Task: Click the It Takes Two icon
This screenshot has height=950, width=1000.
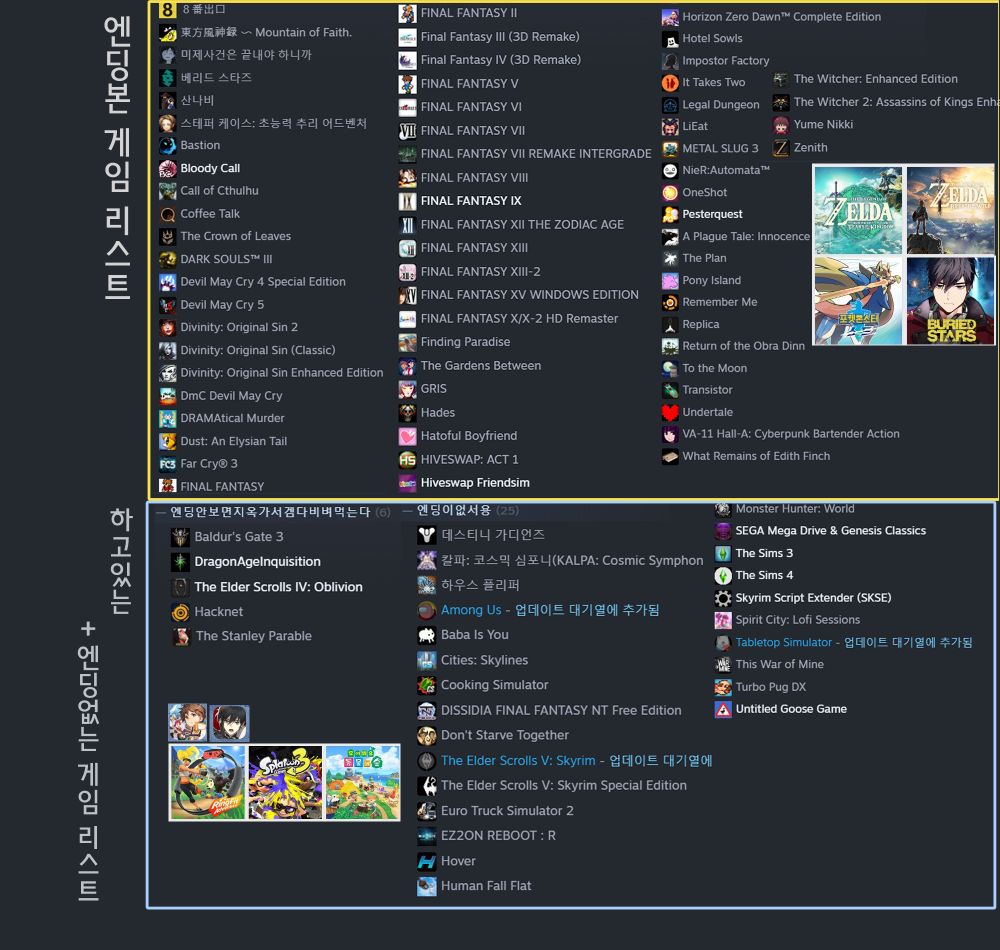Action: click(670, 82)
